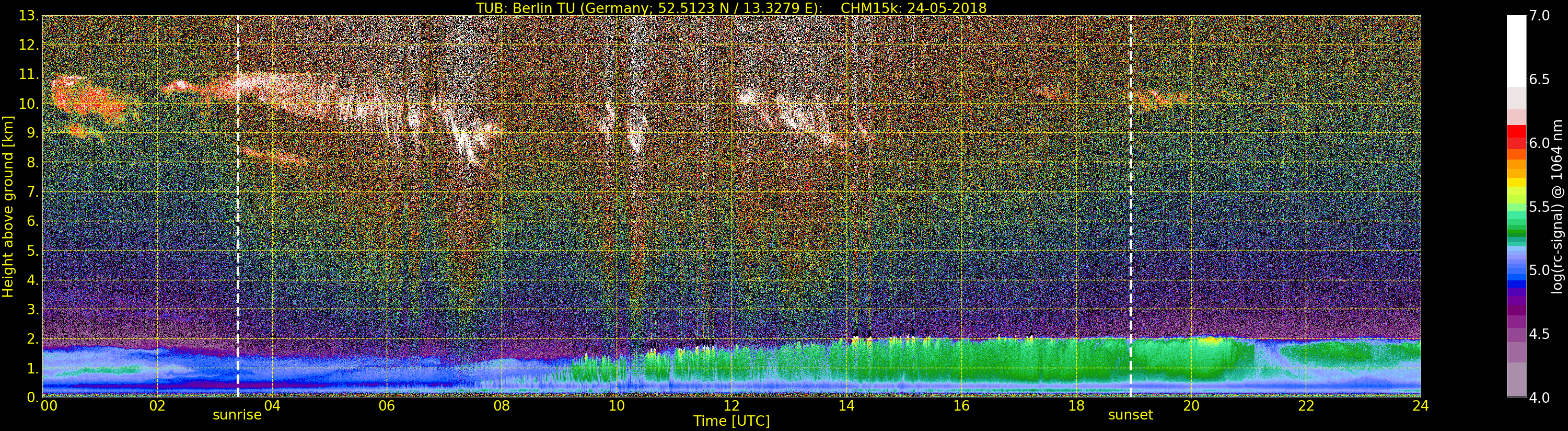Click the white dashed sunrise line in the plot
Image resolution: width=1568 pixels, height=431 pixels.
(237, 207)
